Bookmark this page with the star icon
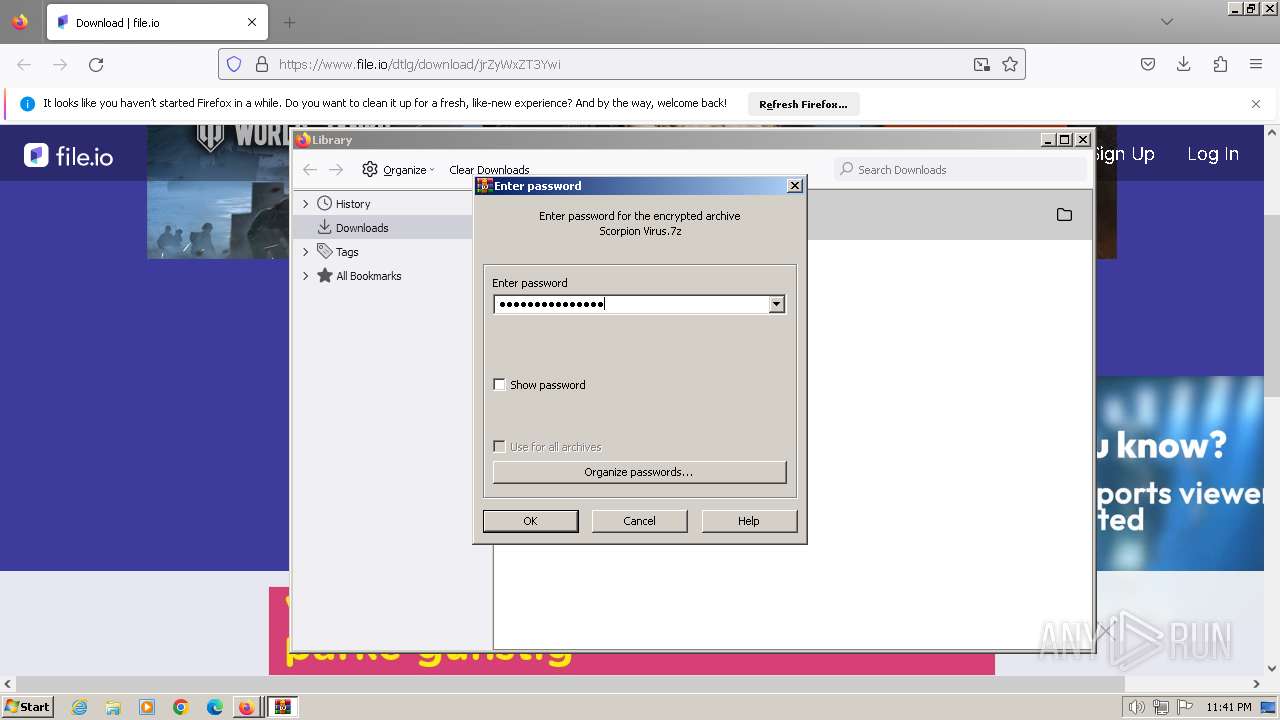The image size is (1280, 720). coord(1010,64)
